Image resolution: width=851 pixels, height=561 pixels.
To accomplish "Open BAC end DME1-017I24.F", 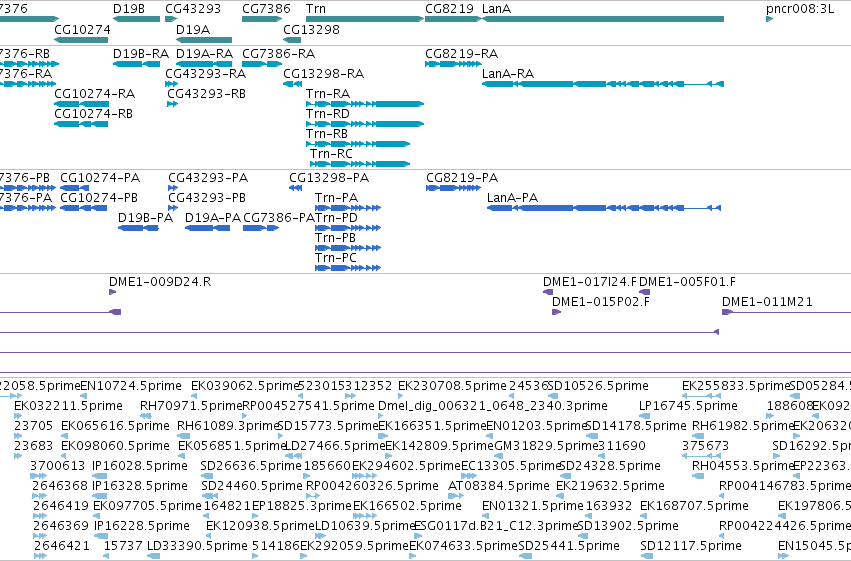I will coord(590,282).
